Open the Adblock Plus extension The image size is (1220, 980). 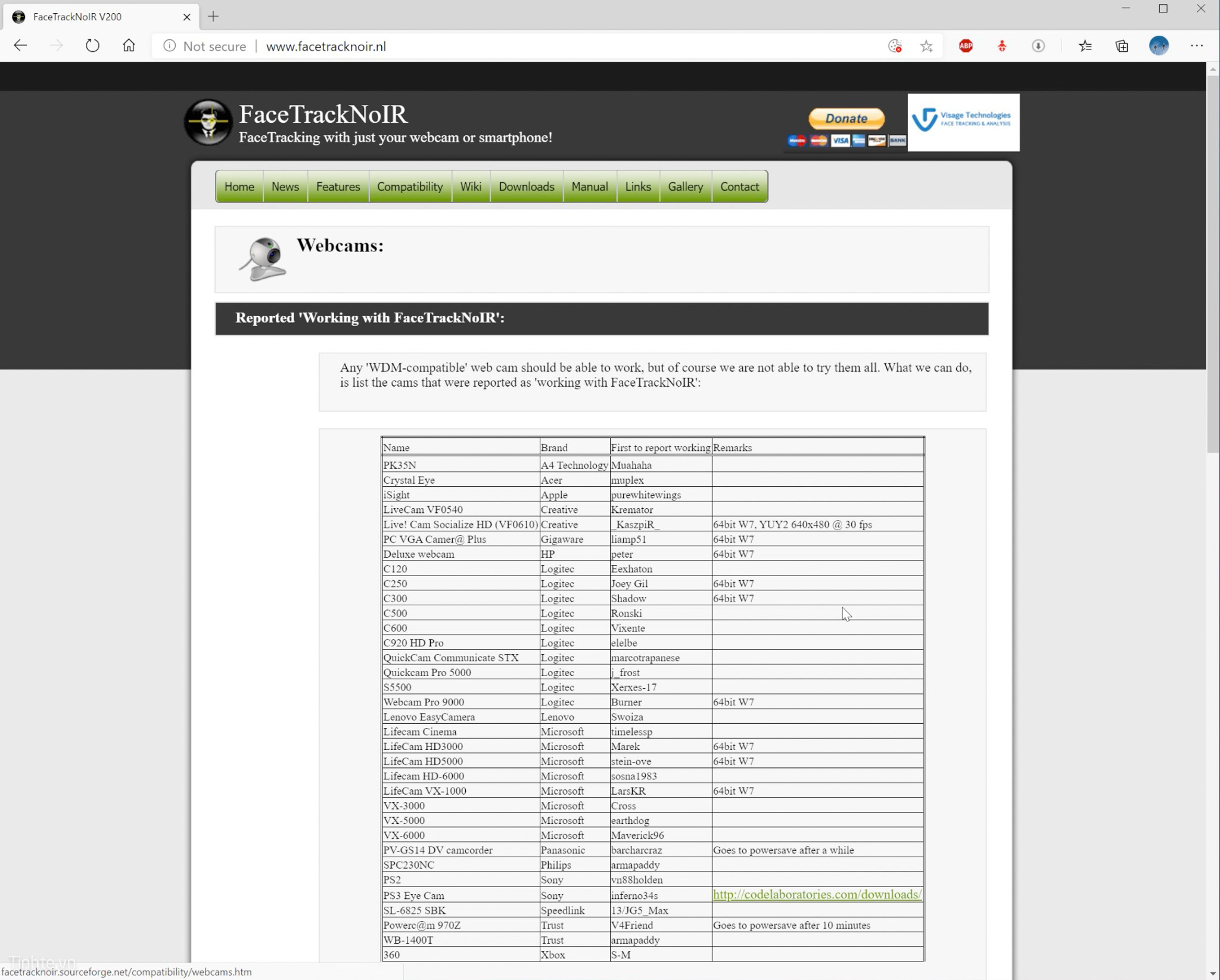pos(966,46)
